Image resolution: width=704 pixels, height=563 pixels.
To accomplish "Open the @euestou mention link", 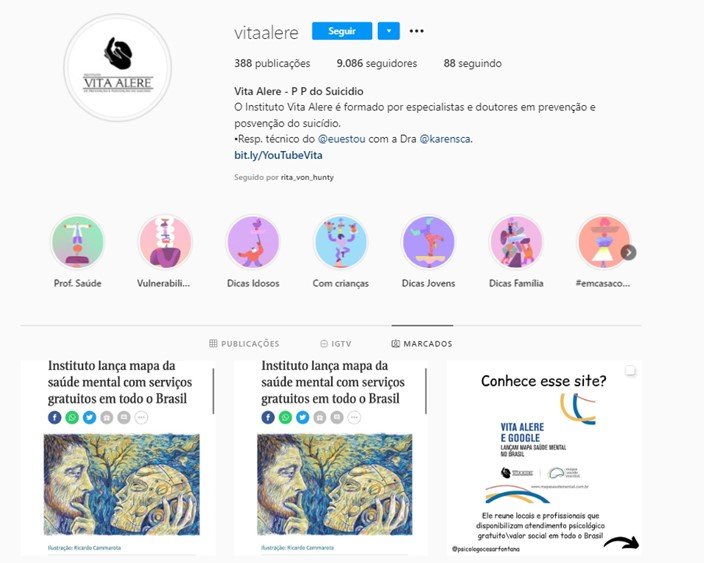I will [342, 139].
